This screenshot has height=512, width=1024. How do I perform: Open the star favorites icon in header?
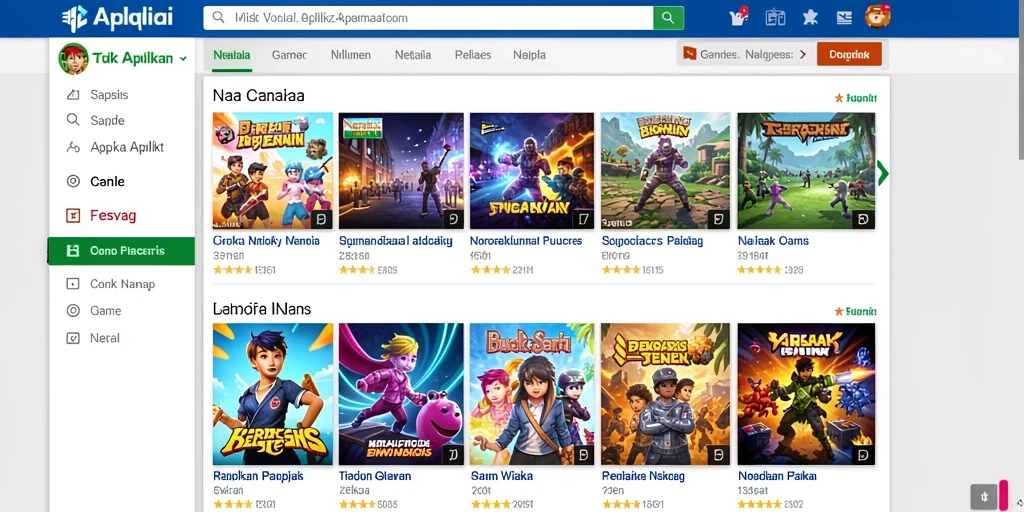[810, 18]
